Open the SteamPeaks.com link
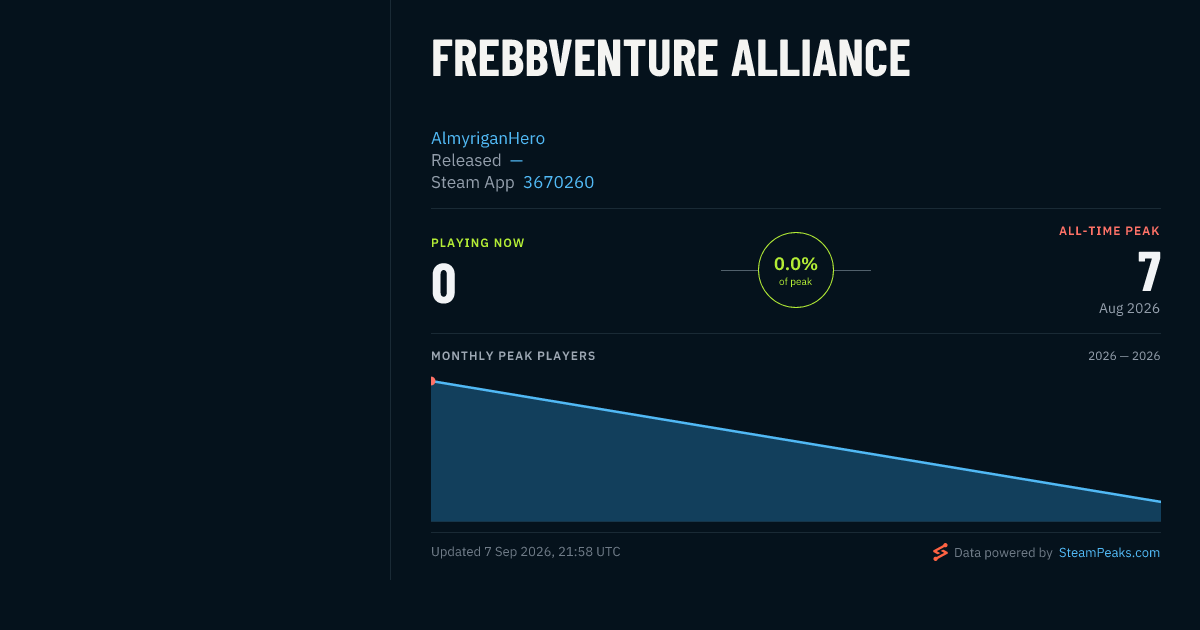This screenshot has height=630, width=1200. point(1109,552)
